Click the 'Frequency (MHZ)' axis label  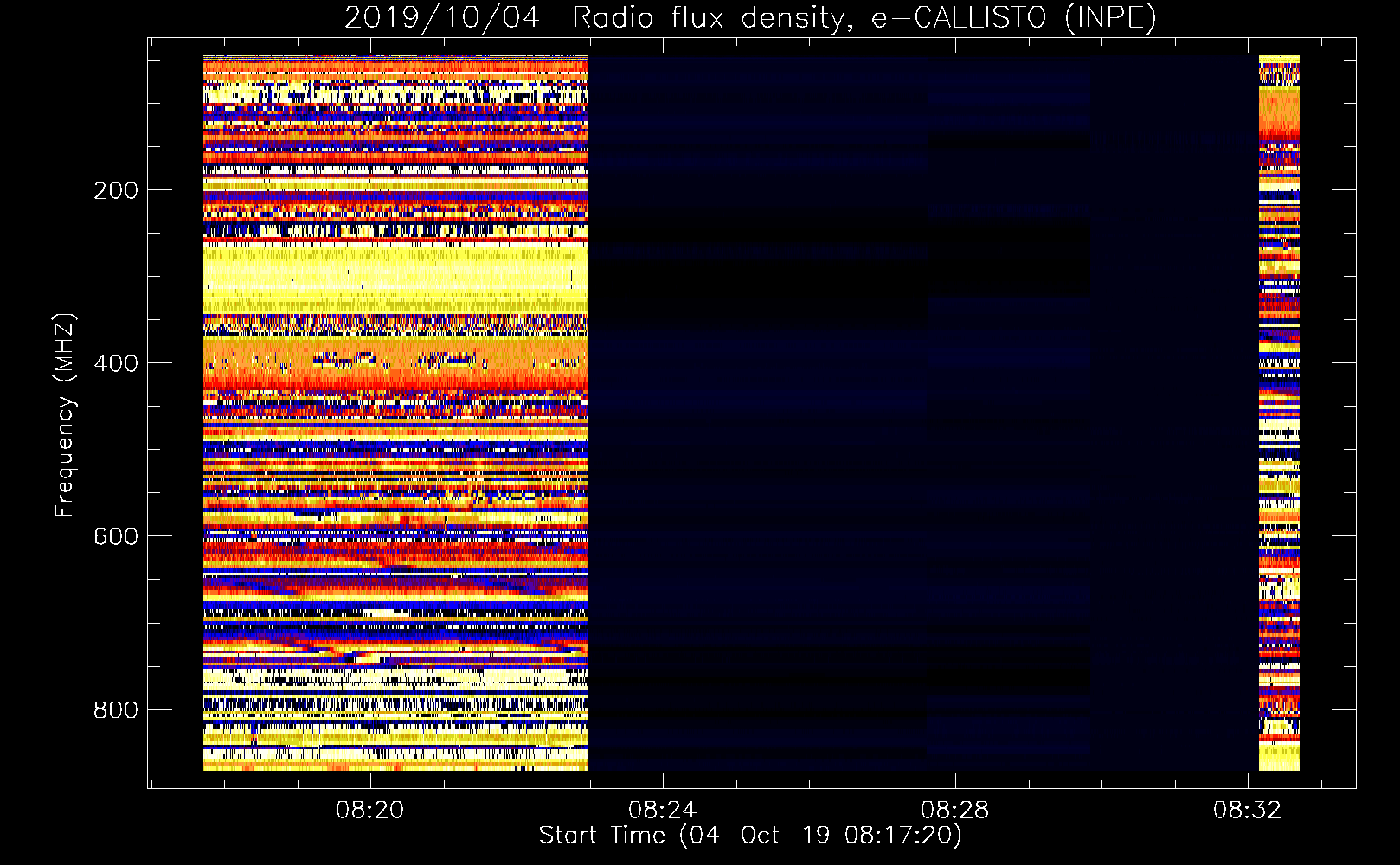pos(65,414)
